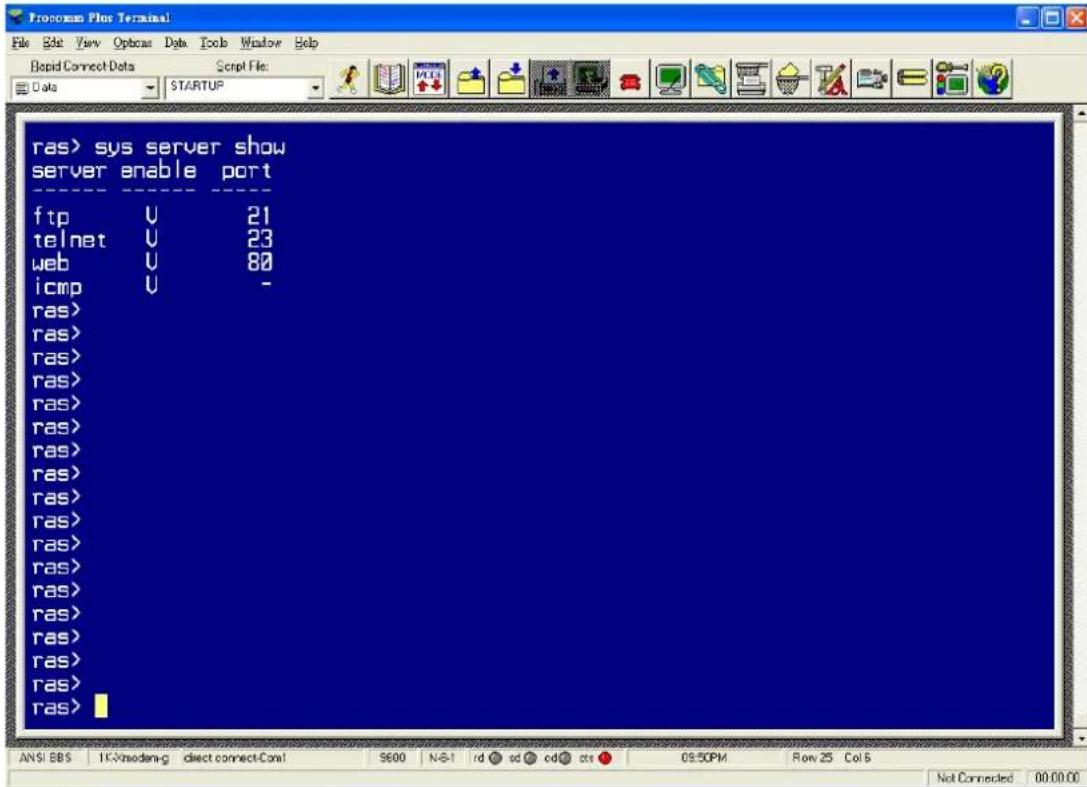Click the 'server enable port' header line
1087x787 pixels.
[152, 171]
